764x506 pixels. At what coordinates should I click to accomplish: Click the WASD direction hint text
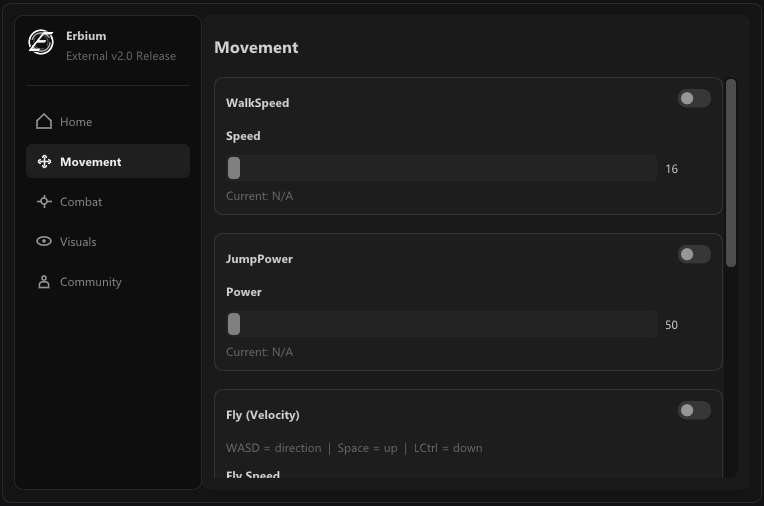354,448
